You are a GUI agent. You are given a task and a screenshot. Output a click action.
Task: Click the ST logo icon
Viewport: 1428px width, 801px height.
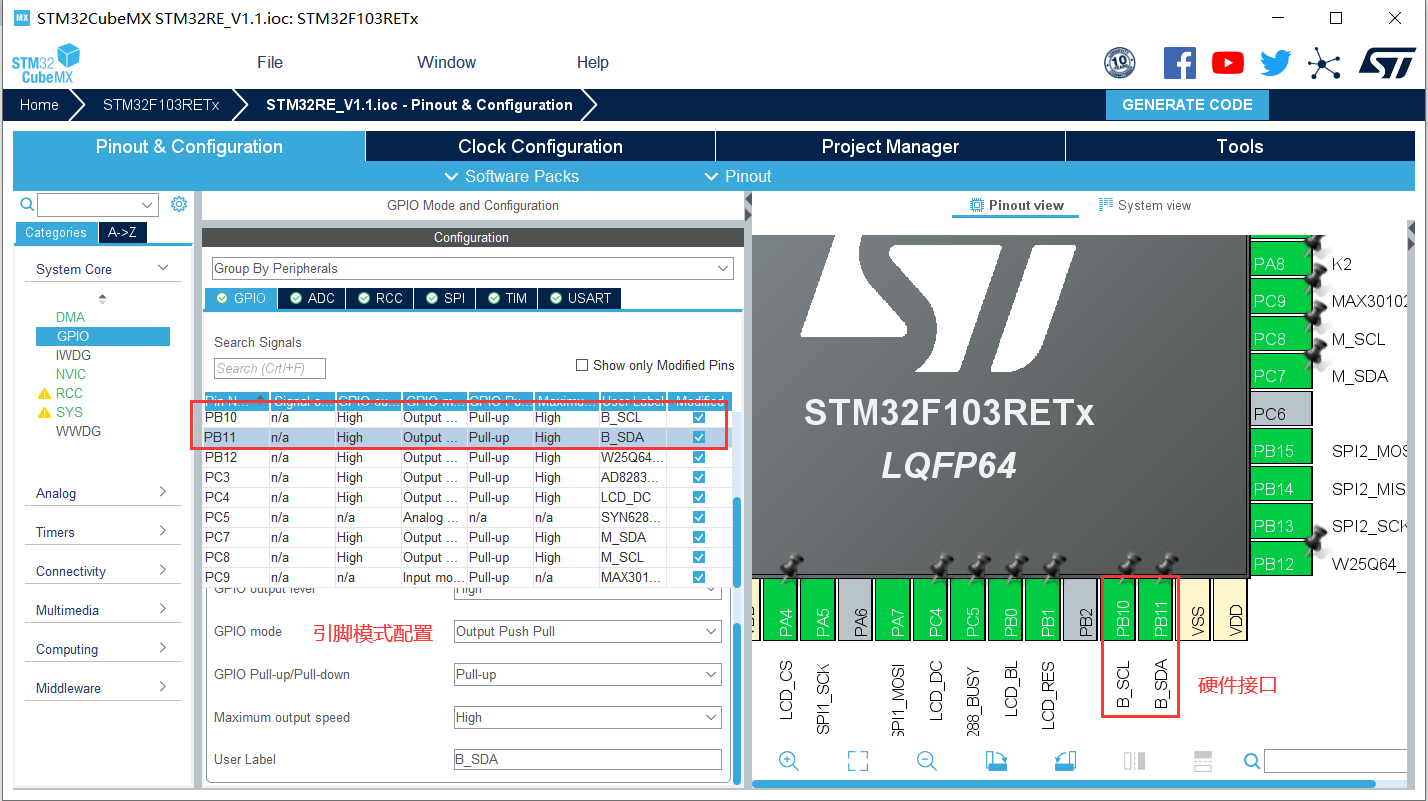pyautogui.click(x=1387, y=63)
